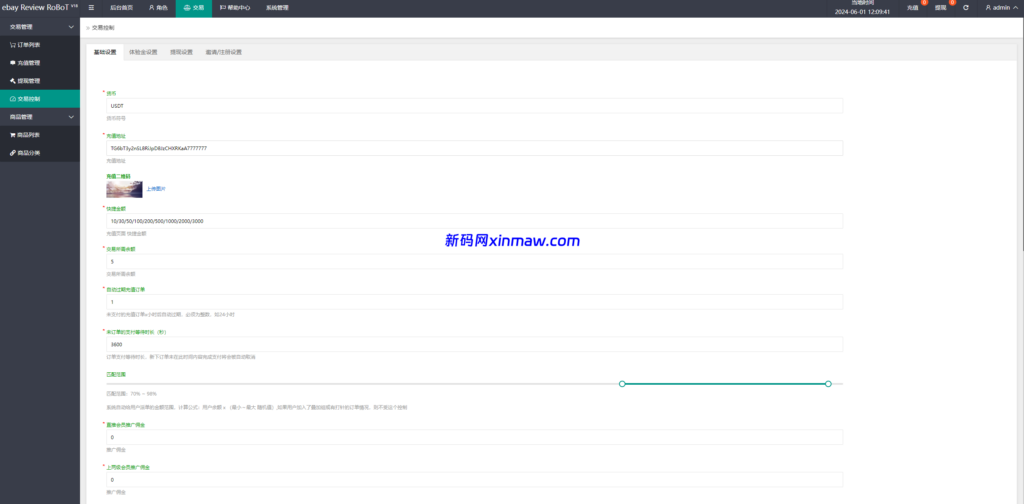Click the 匹配范围: 70% ~ 98% text
Viewport: 1024px width, 504px height.
[131, 394]
